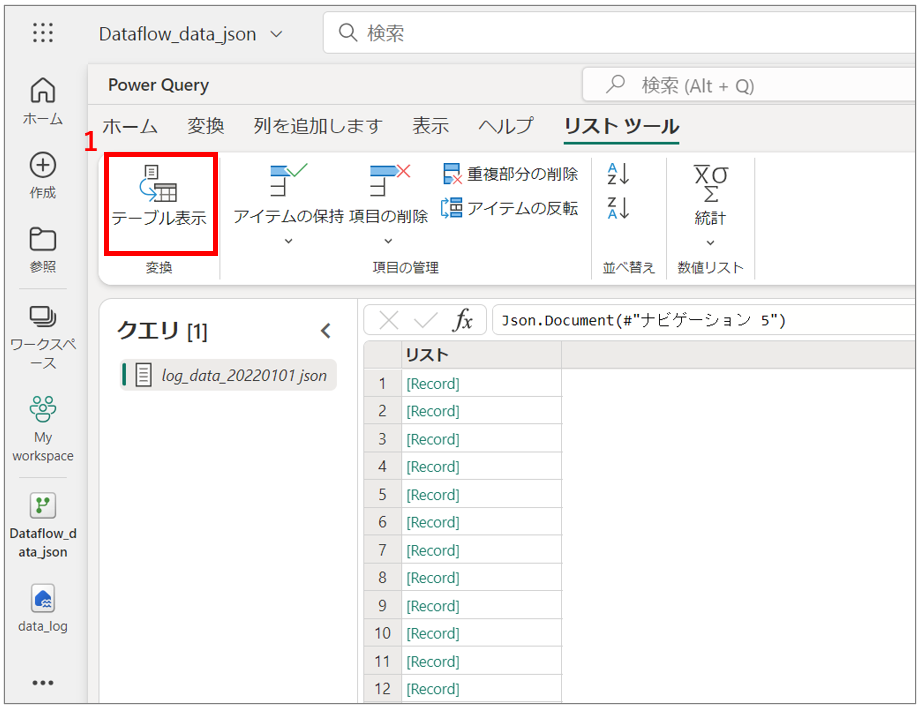Sort list ascending A to Z
This screenshot has width=919, height=706.
click(618, 174)
